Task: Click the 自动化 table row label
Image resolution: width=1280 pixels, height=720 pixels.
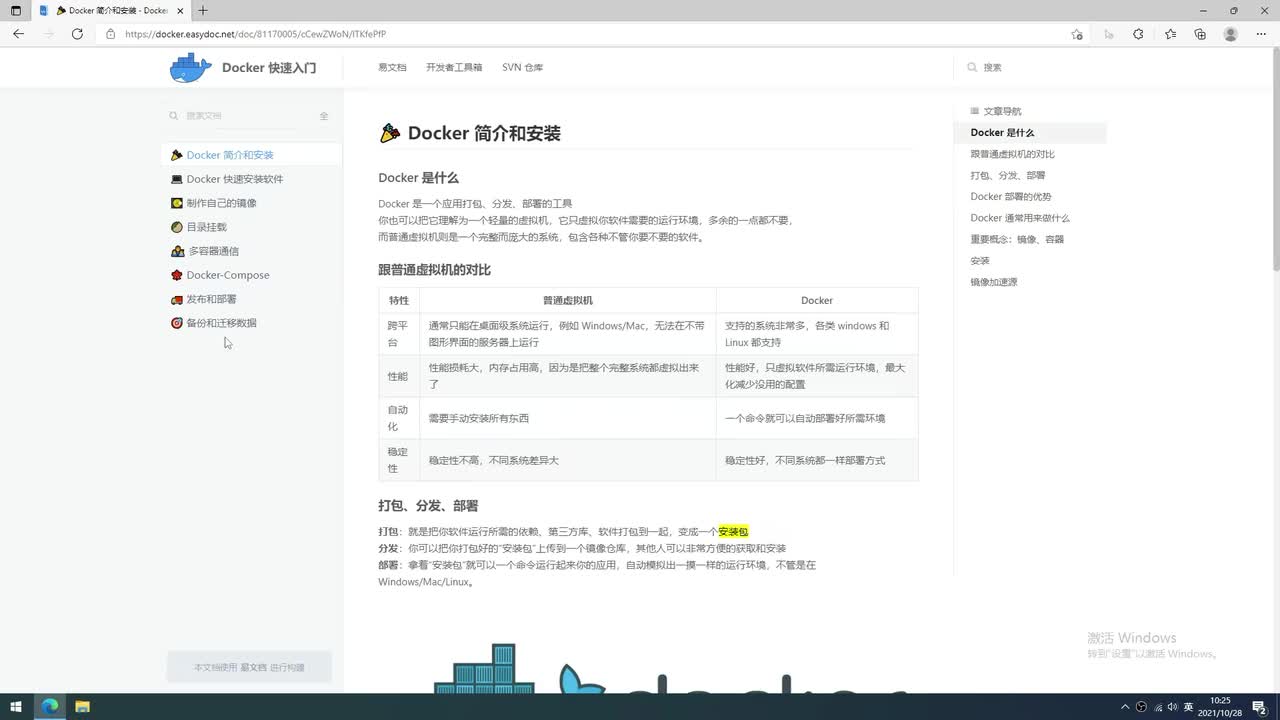Action: pos(398,418)
